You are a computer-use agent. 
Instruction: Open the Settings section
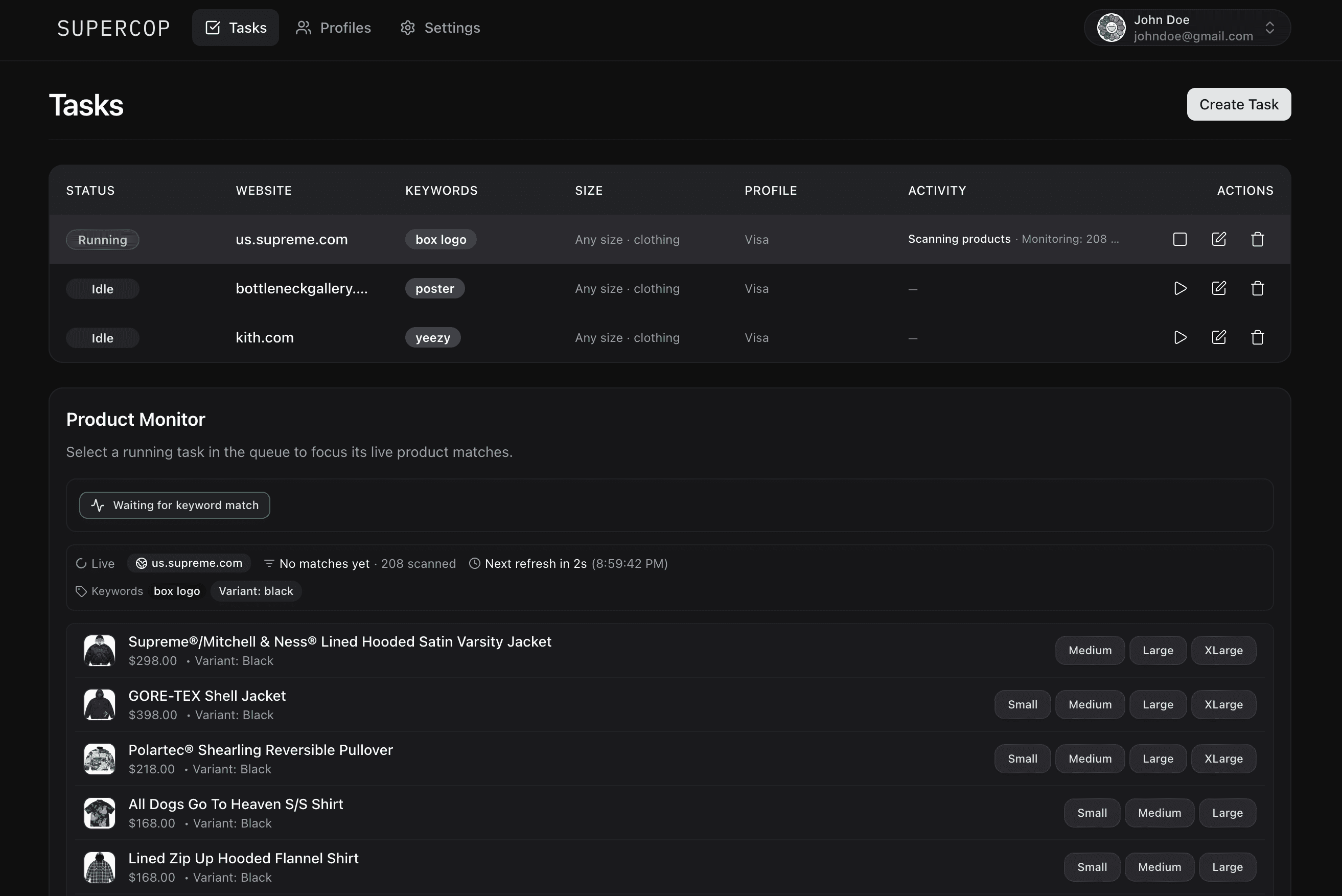pyautogui.click(x=439, y=27)
